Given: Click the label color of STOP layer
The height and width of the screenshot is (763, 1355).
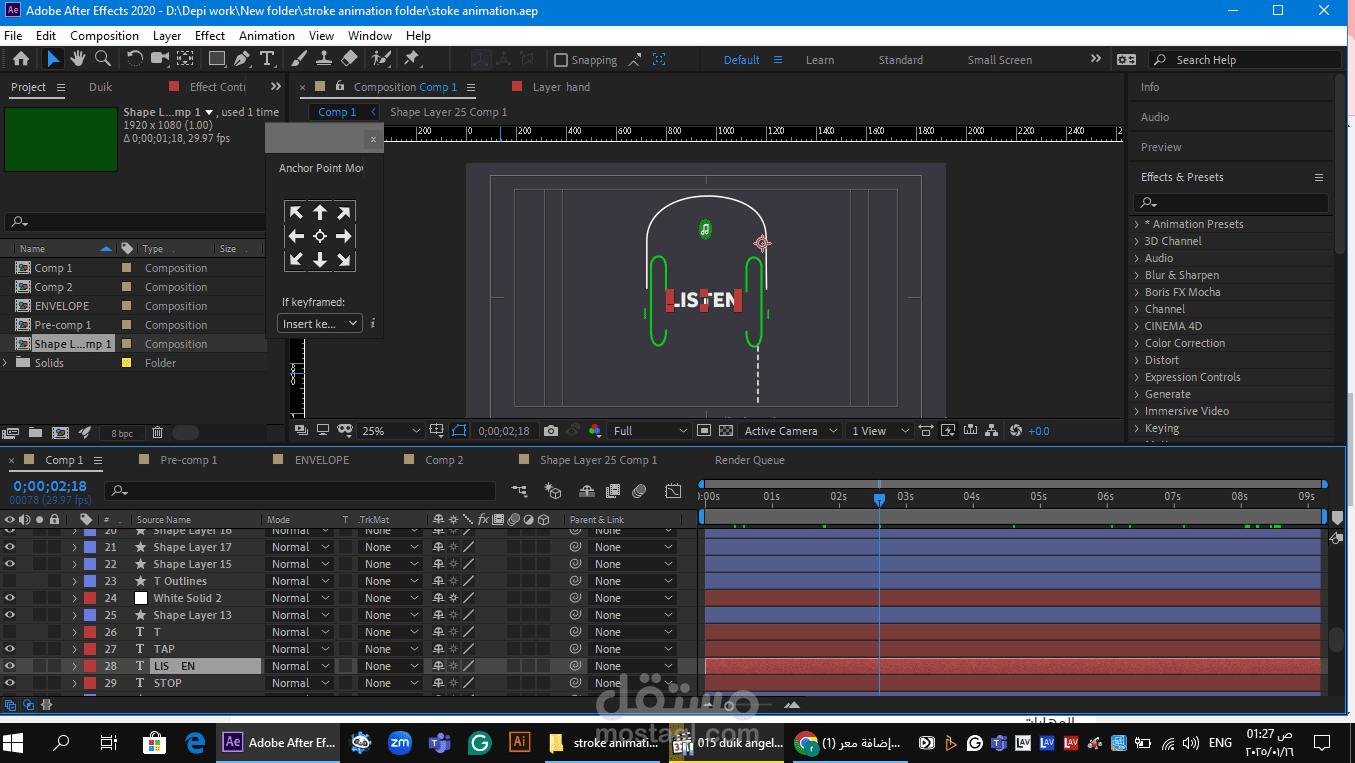Looking at the screenshot, I should 90,683.
